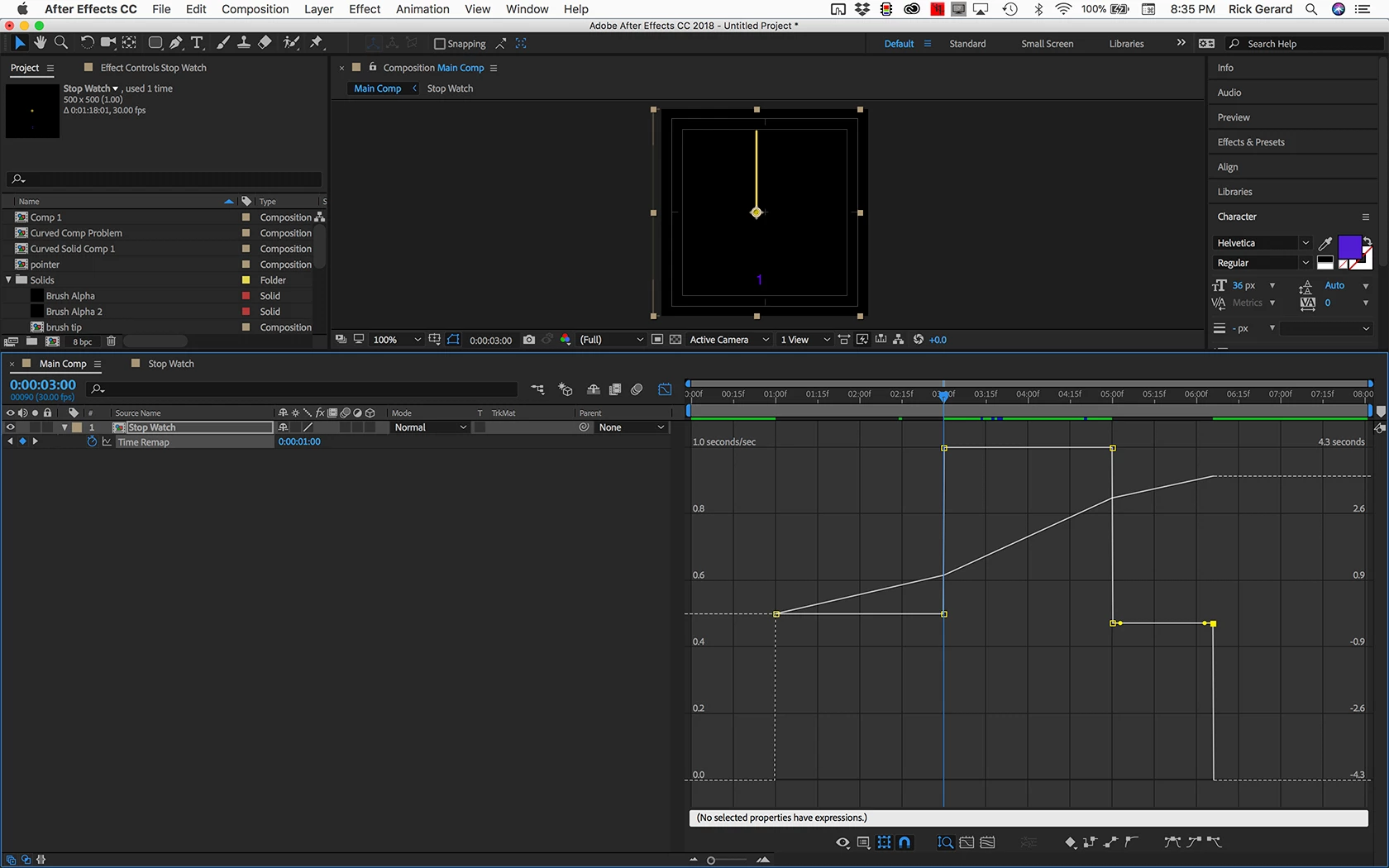Open the Show Channel color management icon
1389x868 pixels.
tap(566, 340)
